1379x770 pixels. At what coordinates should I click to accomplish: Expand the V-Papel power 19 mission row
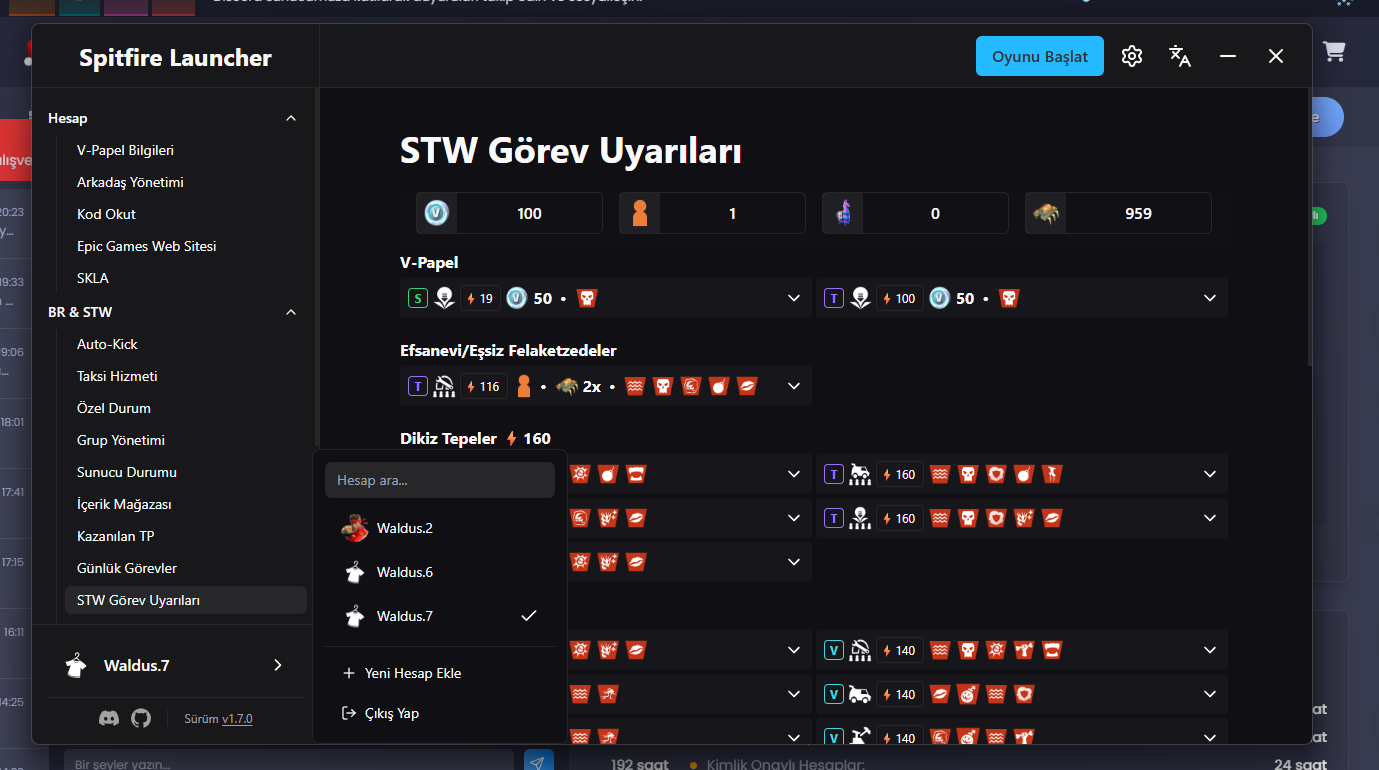(794, 298)
